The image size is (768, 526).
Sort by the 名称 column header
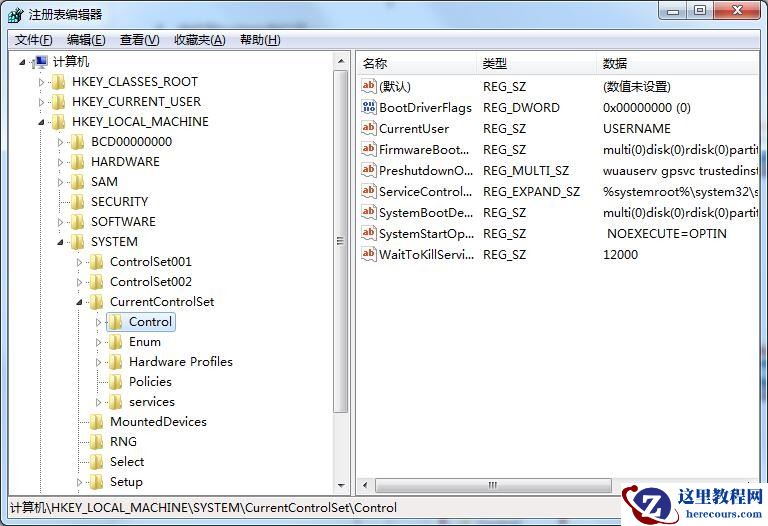[x=417, y=63]
